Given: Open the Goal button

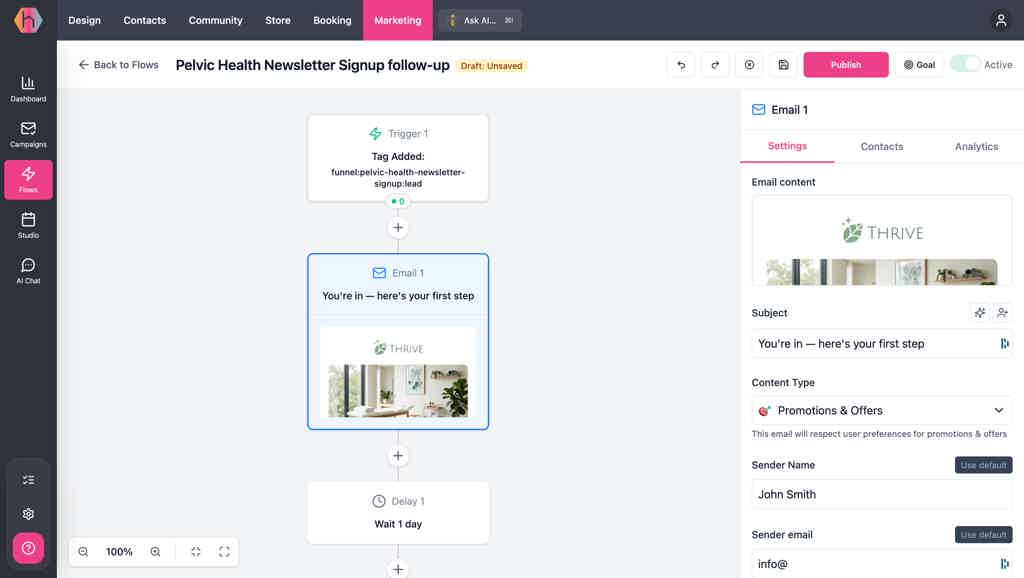Looking at the screenshot, I should coord(919,65).
